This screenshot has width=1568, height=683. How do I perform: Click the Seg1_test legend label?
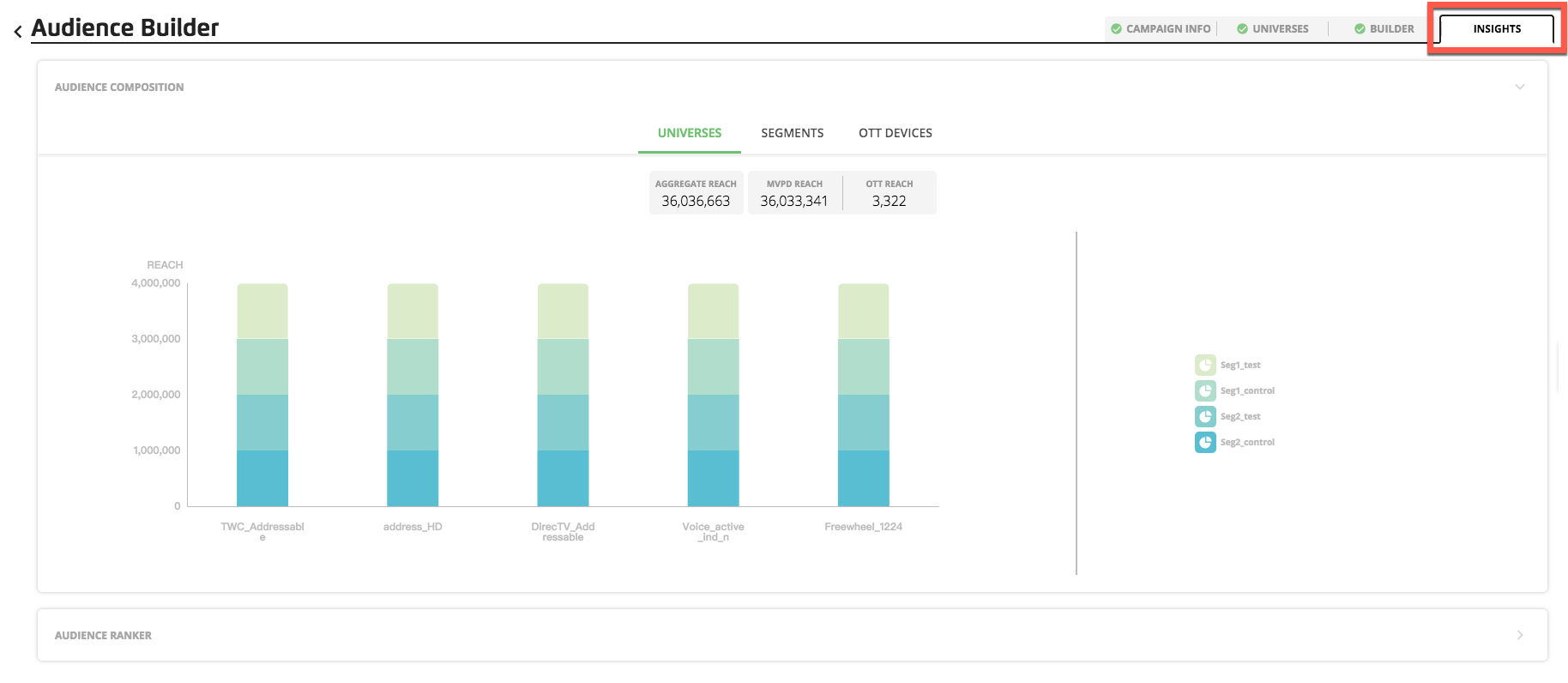[1240, 365]
